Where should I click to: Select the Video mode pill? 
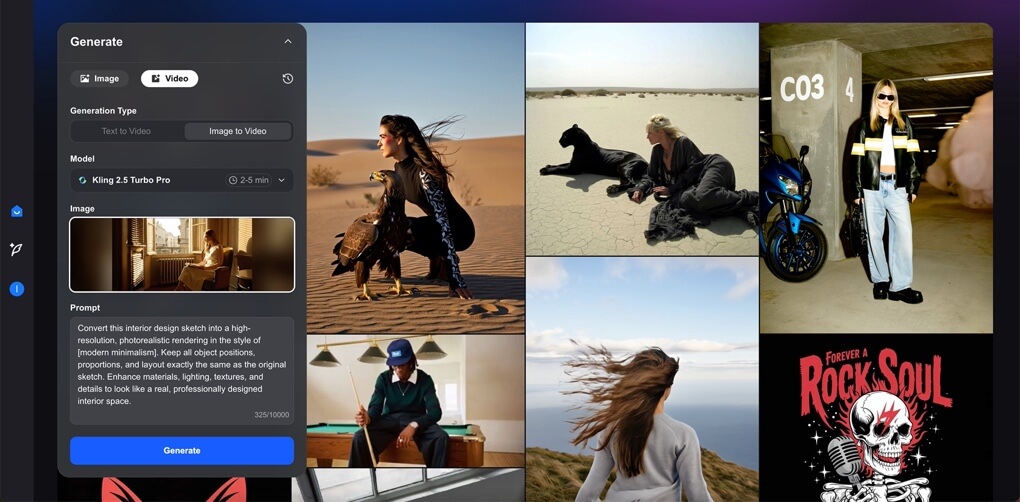tap(169, 79)
